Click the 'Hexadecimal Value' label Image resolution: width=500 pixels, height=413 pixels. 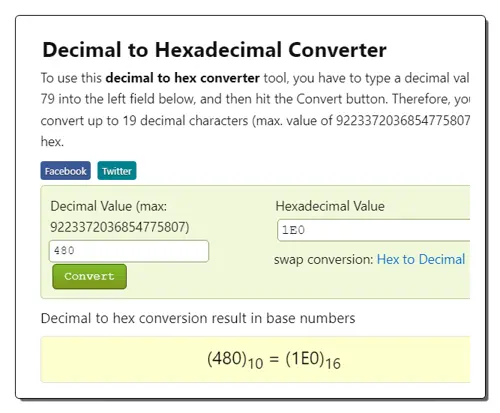pyautogui.click(x=330, y=206)
